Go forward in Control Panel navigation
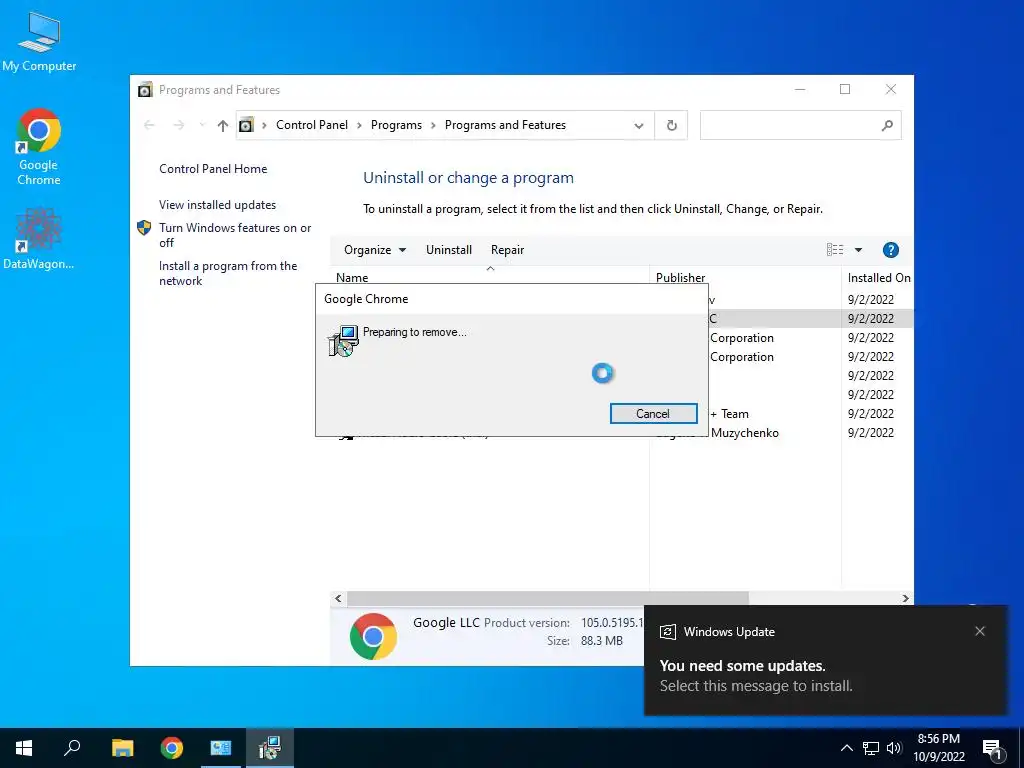 pyautogui.click(x=178, y=125)
